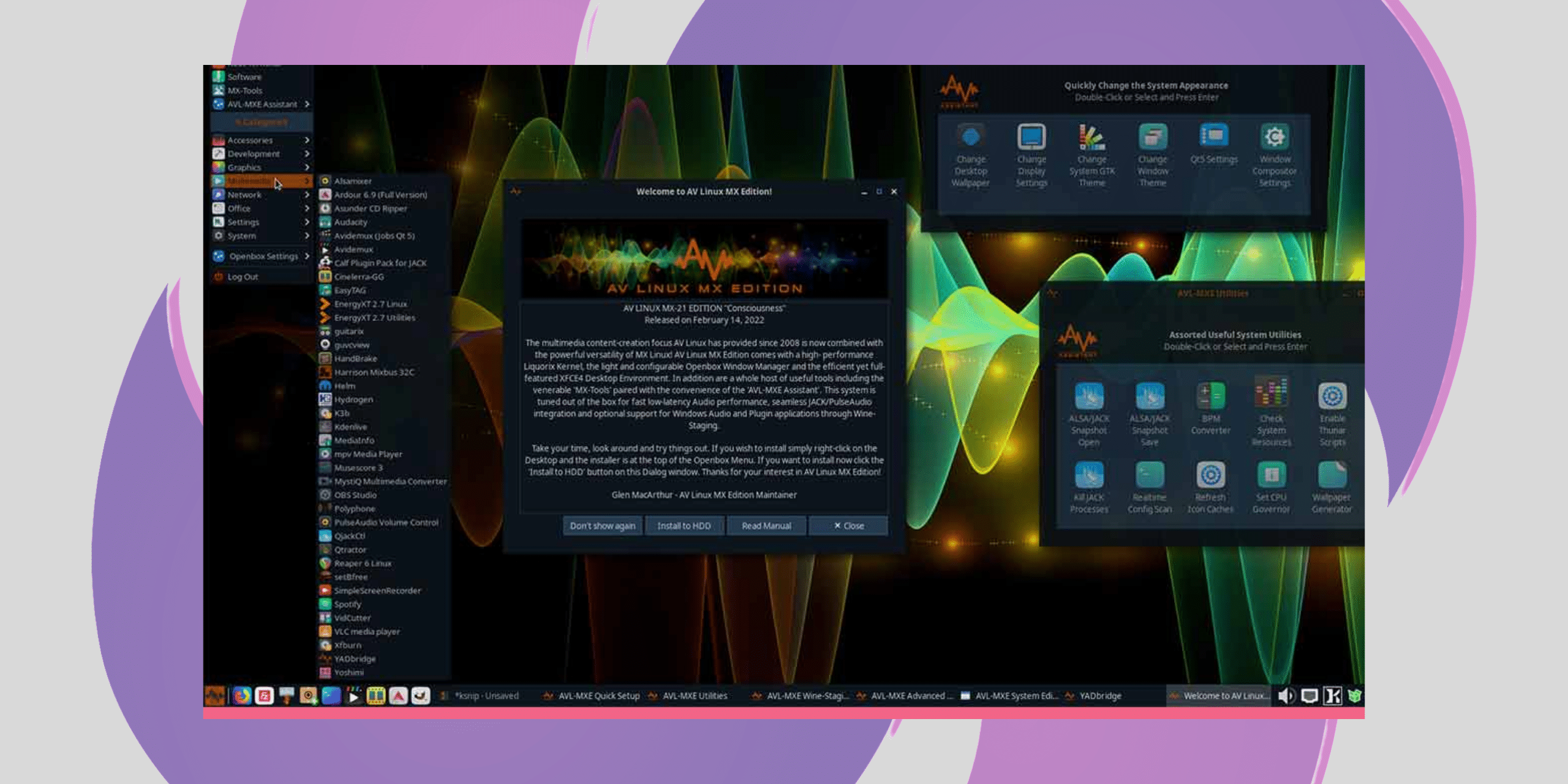Click volume speaker icon in system tray
The image size is (1568, 784).
tap(1286, 696)
